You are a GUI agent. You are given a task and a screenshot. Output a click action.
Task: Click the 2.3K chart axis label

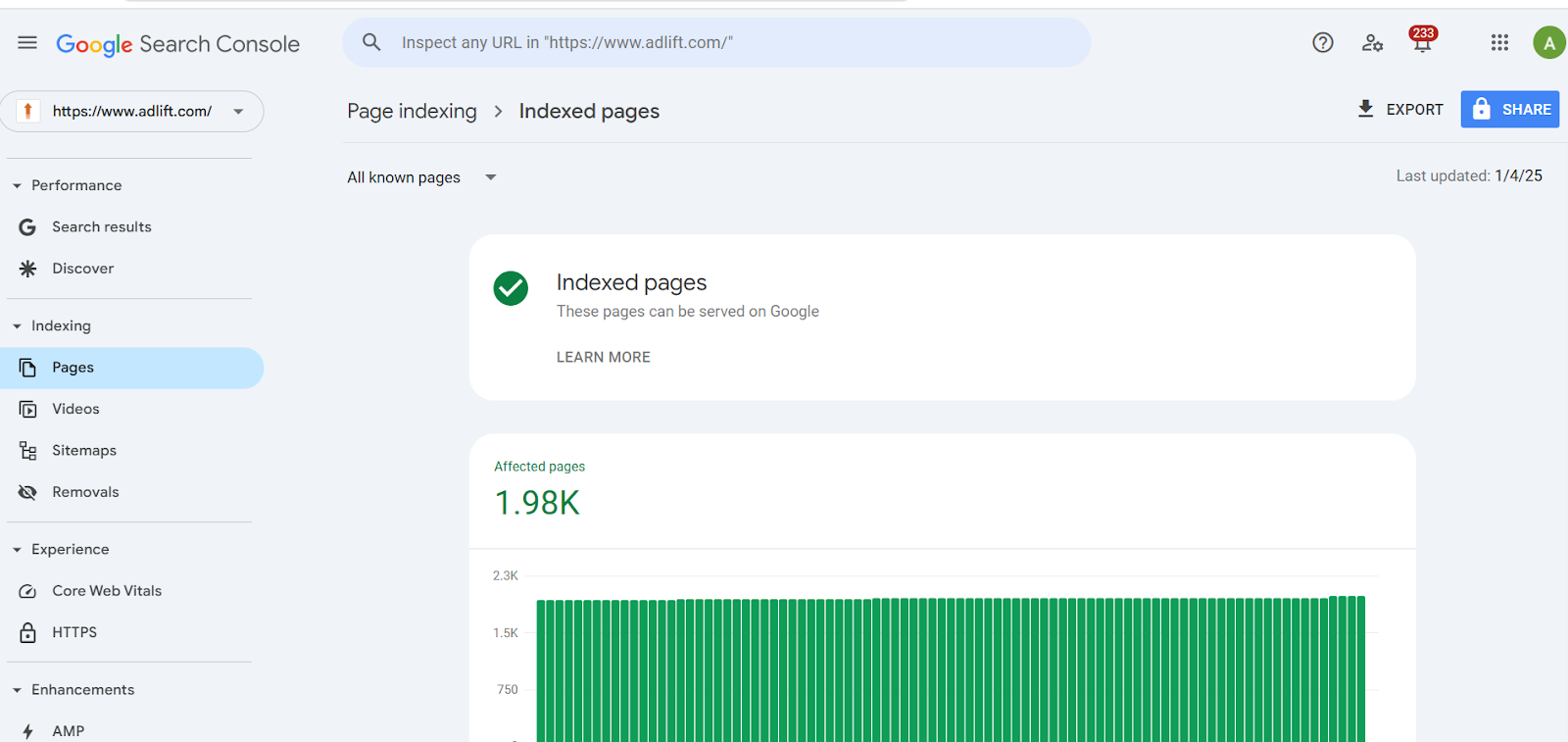tap(506, 575)
